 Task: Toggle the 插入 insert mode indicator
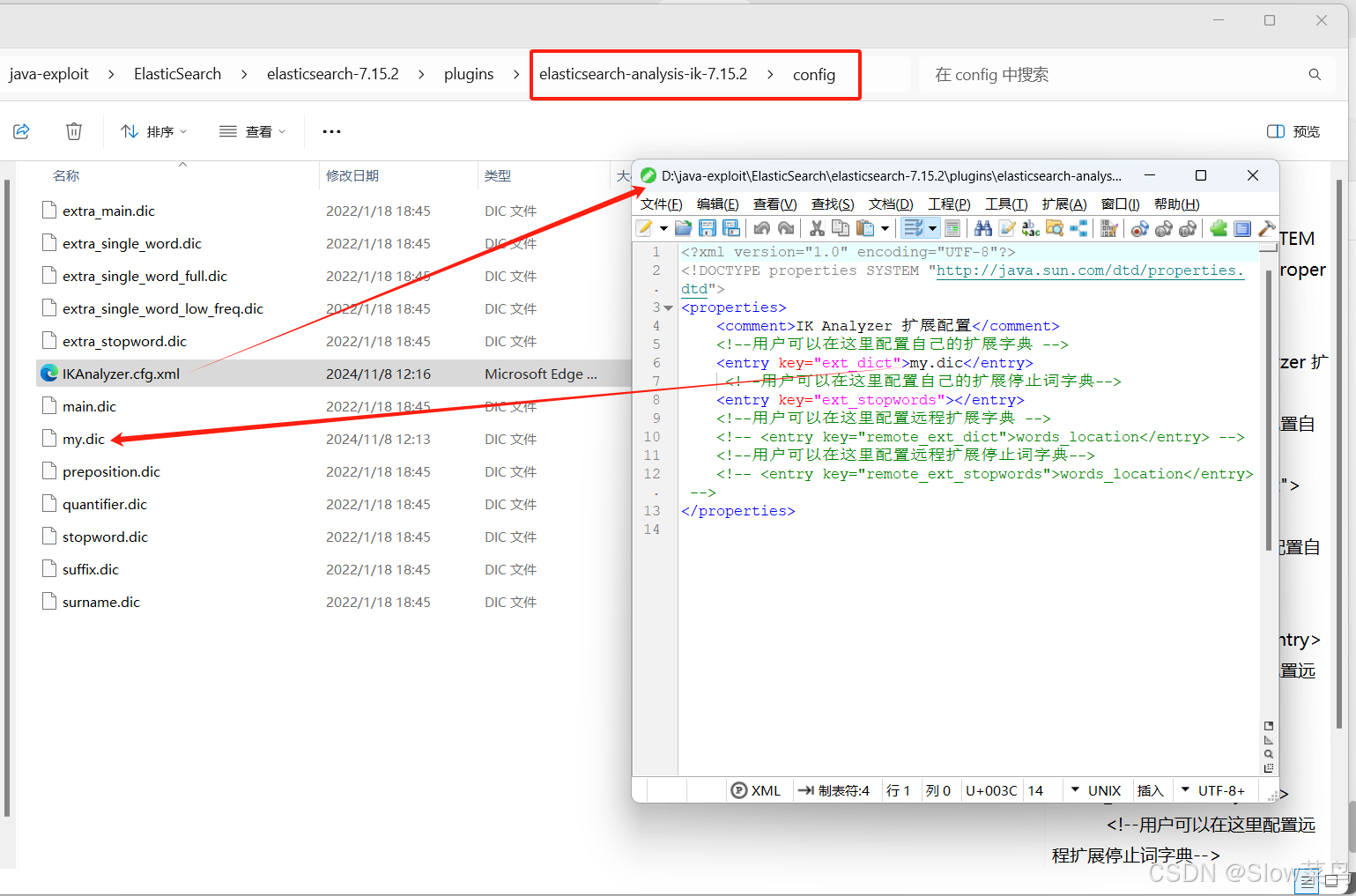[x=1150, y=790]
